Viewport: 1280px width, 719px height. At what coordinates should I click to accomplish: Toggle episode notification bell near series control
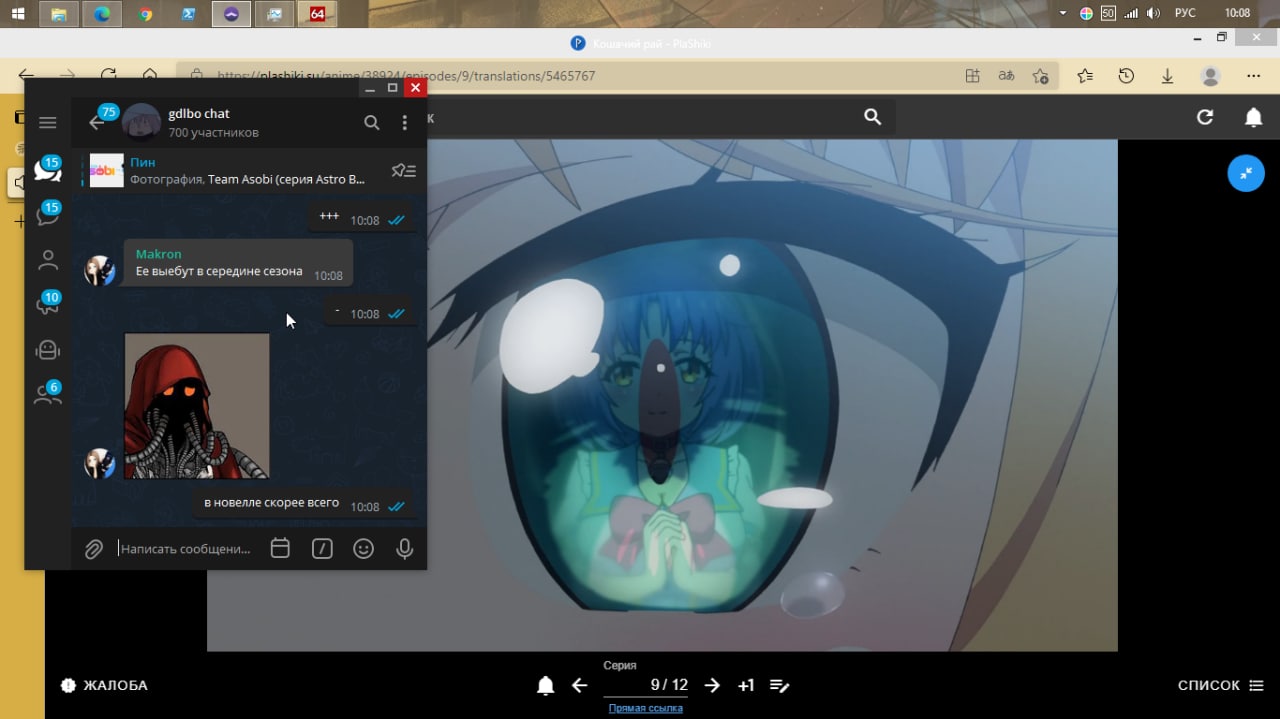[545, 685]
